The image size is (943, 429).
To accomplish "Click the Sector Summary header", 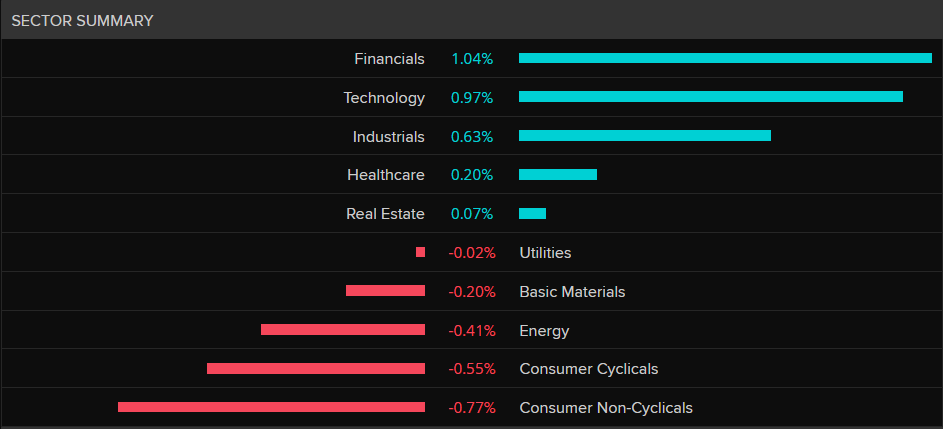I will tap(82, 20).
